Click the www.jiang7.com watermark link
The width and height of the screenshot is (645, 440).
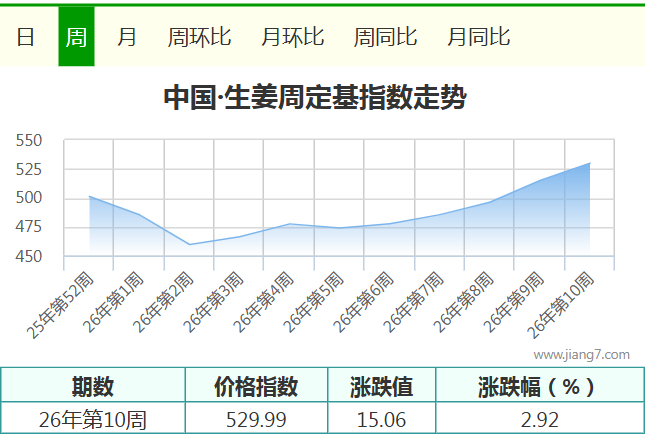[581, 354]
